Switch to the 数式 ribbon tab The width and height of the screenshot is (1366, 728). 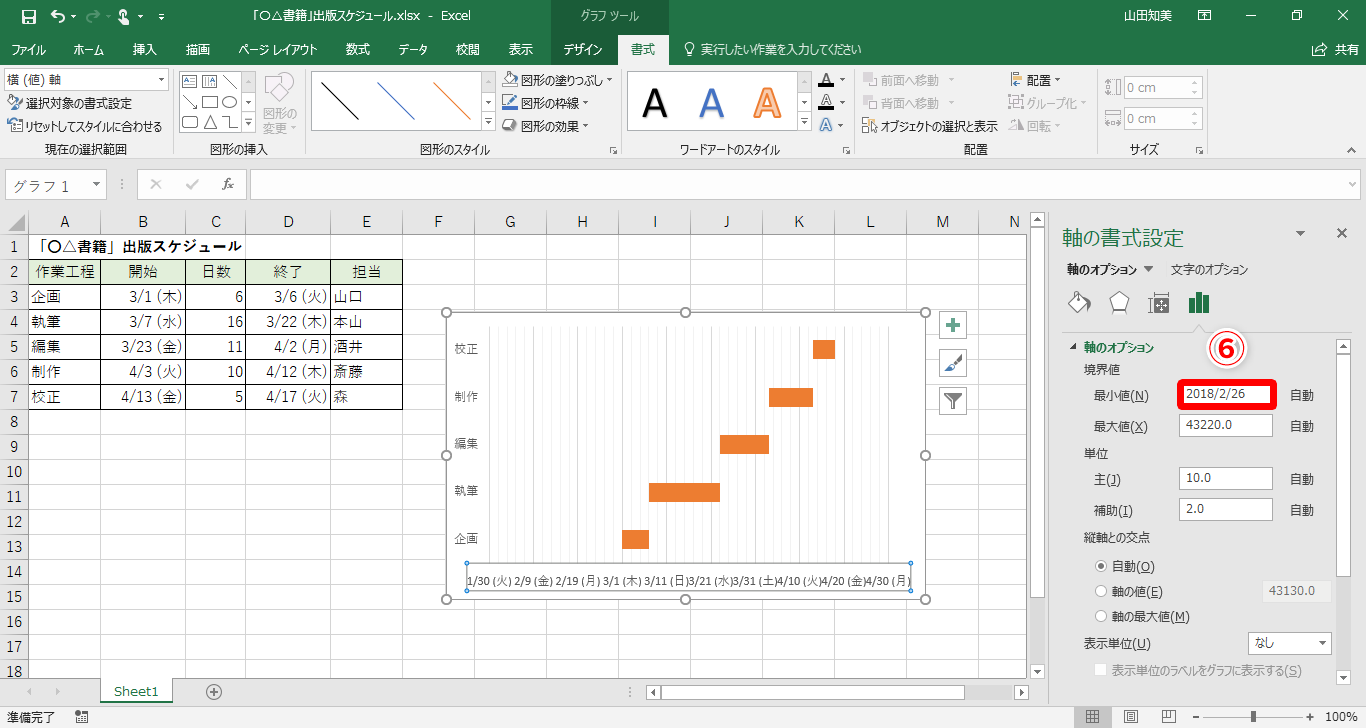(357, 49)
